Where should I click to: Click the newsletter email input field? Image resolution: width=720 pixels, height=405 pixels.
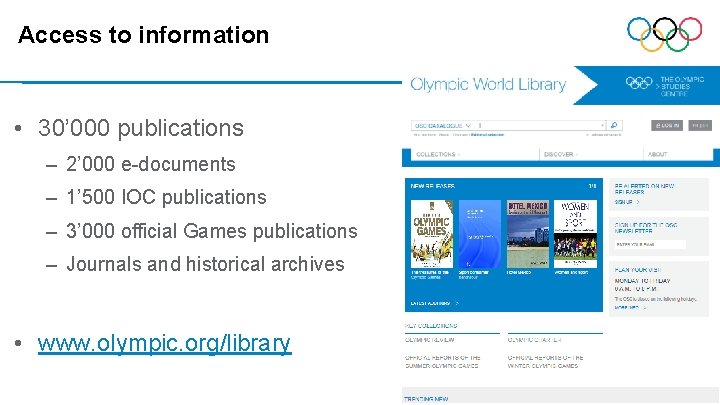pyautogui.click(x=650, y=245)
